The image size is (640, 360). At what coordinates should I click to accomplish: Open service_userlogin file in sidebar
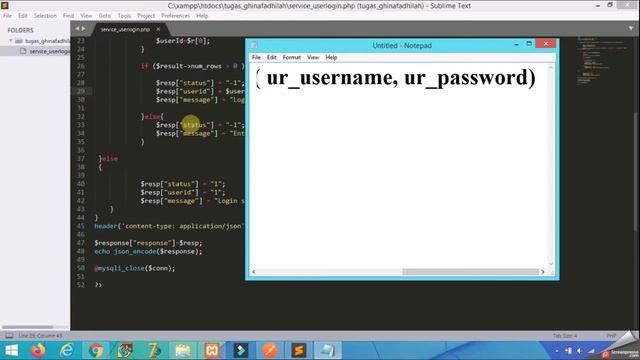point(49,51)
